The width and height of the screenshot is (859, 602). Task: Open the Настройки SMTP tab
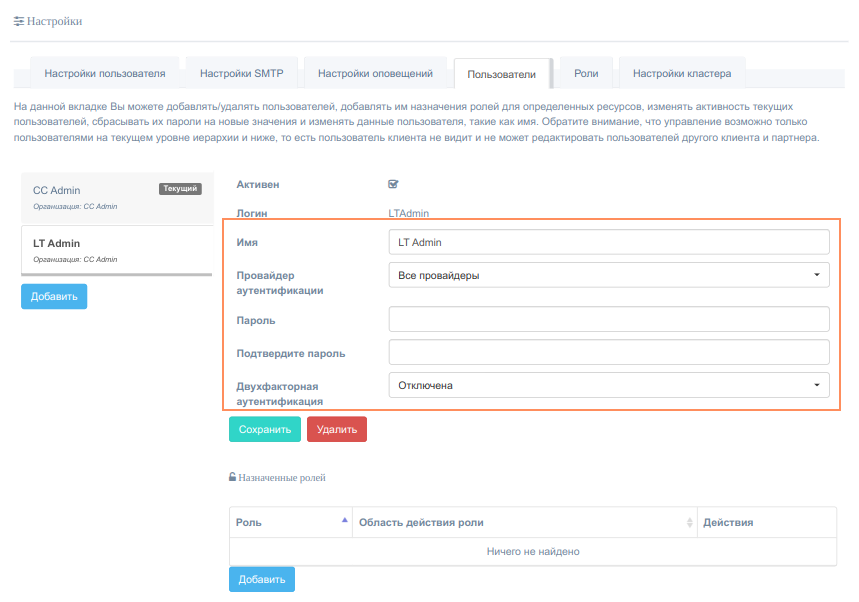(x=241, y=73)
